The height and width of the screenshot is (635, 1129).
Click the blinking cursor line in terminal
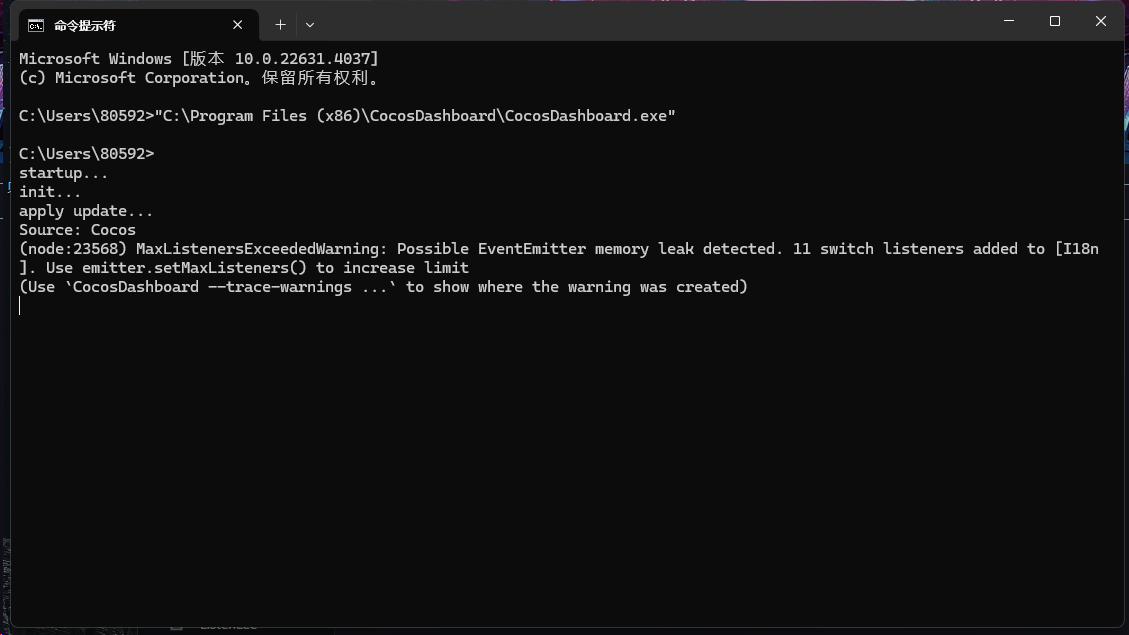(20, 306)
